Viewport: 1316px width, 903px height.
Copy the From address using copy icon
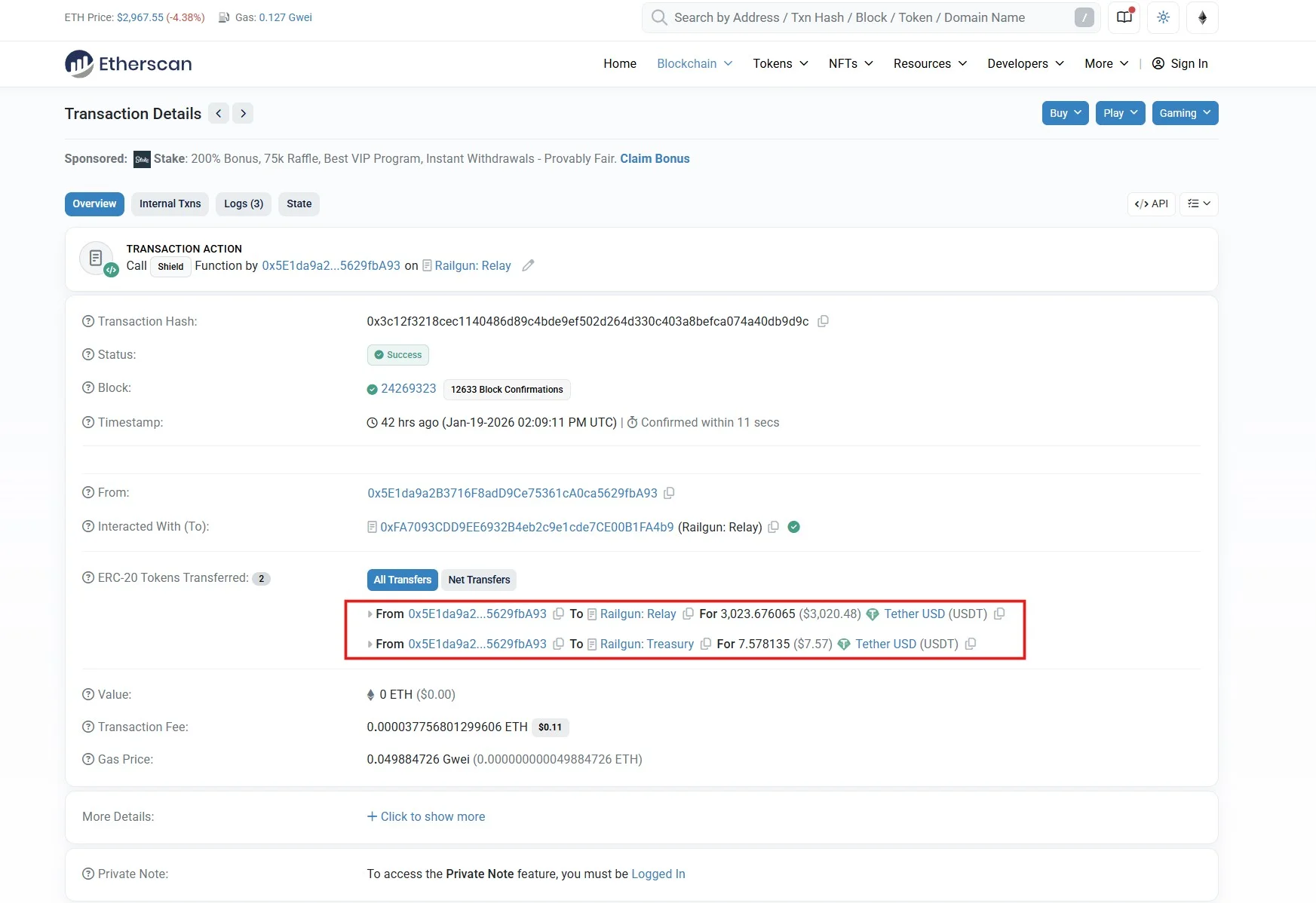pyautogui.click(x=670, y=493)
